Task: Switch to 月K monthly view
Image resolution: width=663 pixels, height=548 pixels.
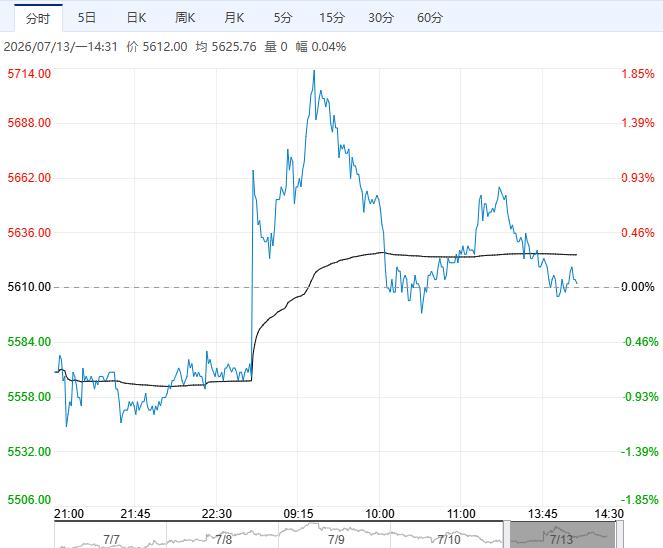Action: point(234,18)
